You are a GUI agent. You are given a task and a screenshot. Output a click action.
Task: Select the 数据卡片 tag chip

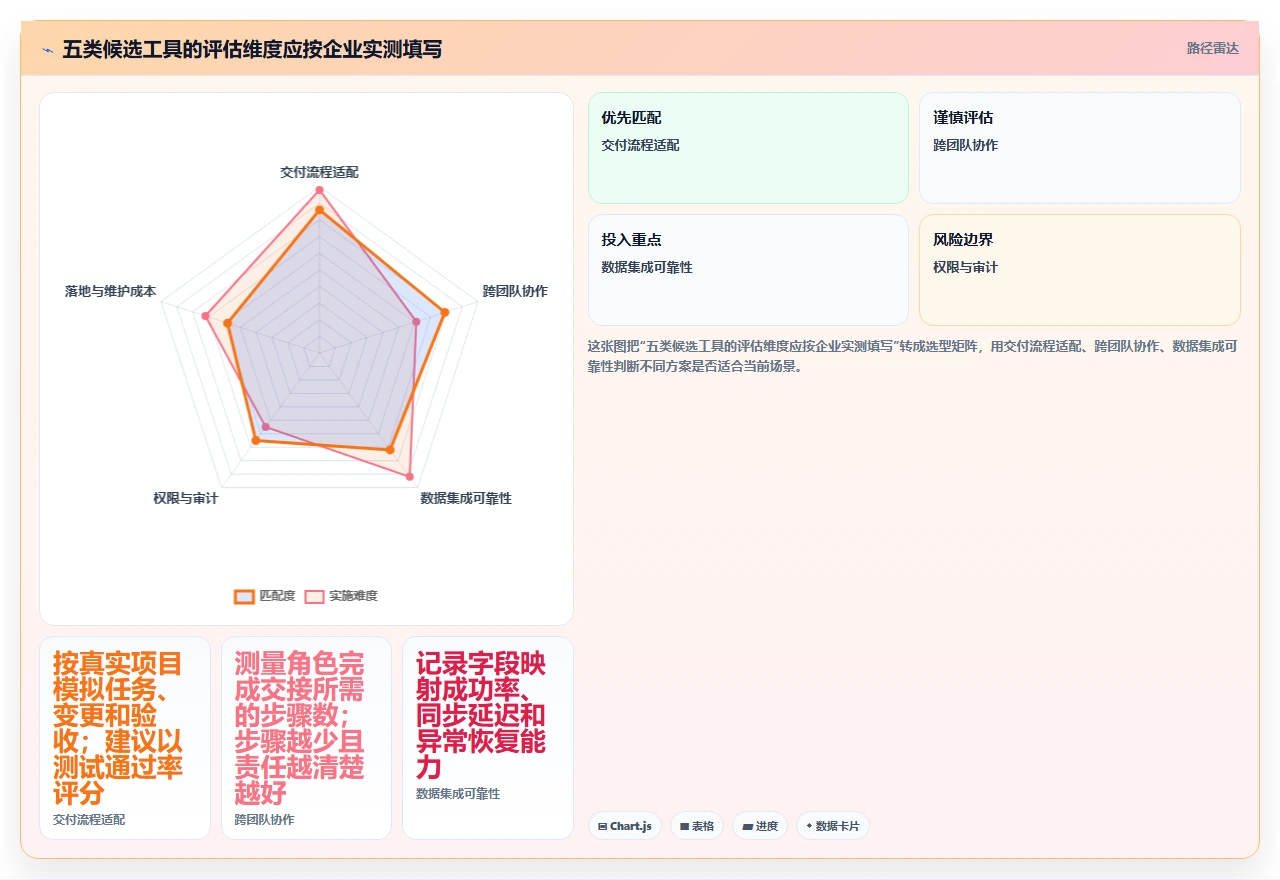(x=833, y=826)
